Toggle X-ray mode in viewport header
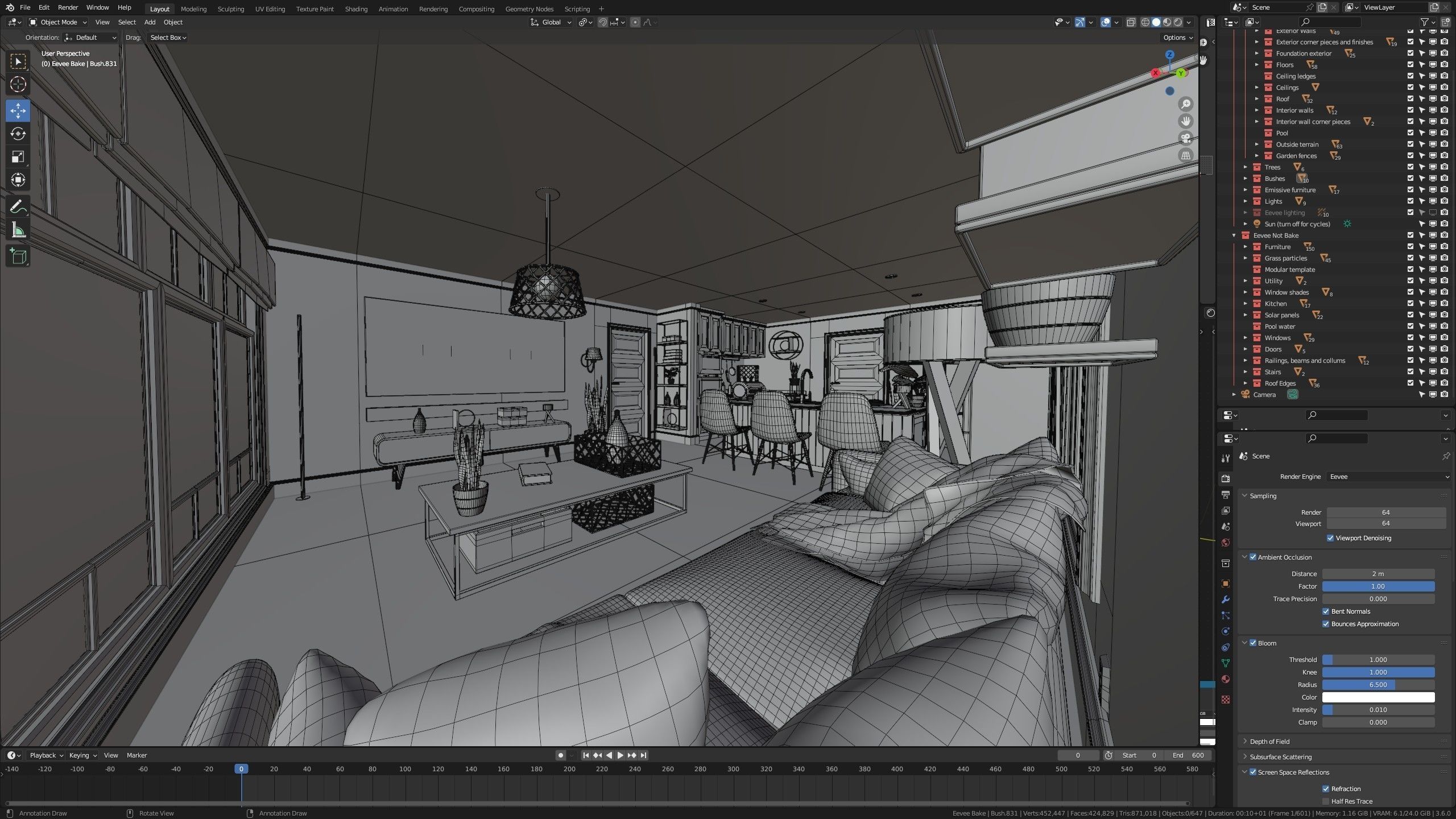 [x=1131, y=22]
